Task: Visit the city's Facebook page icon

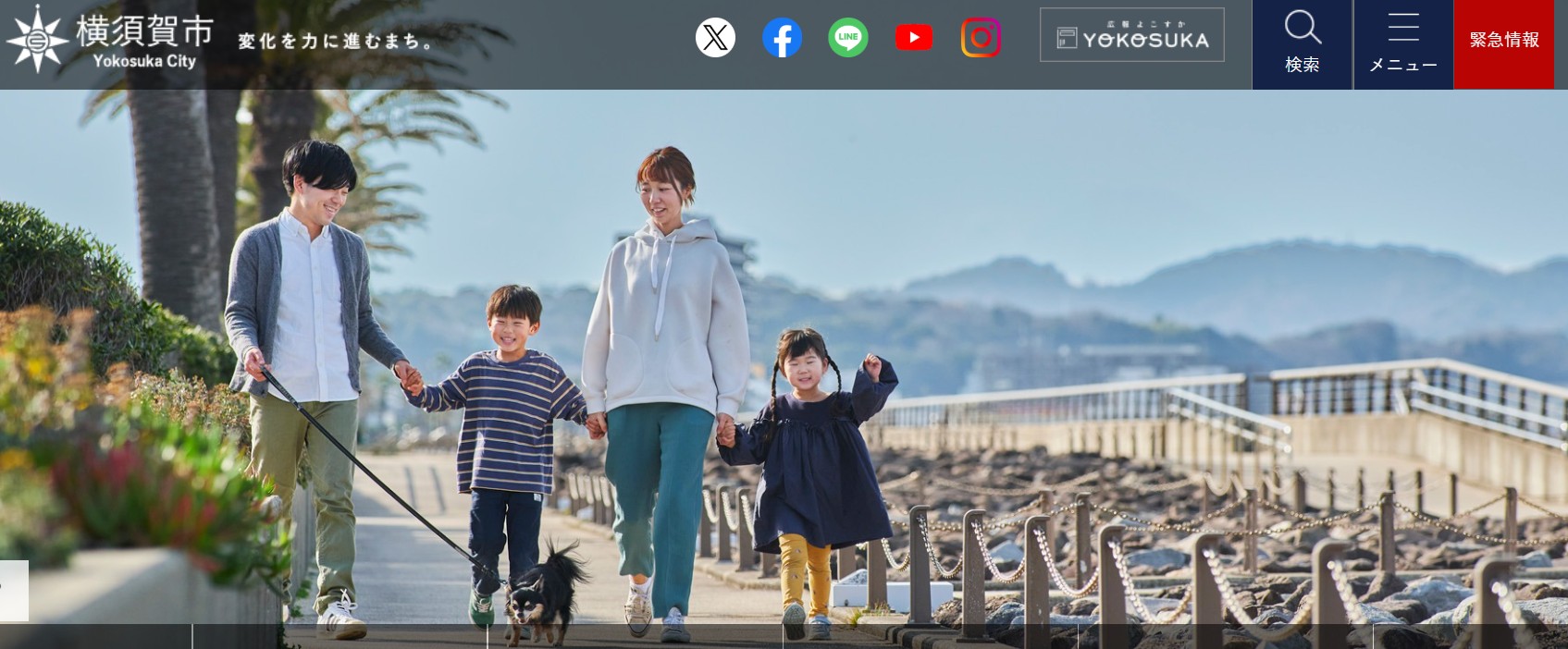Action: click(x=782, y=38)
